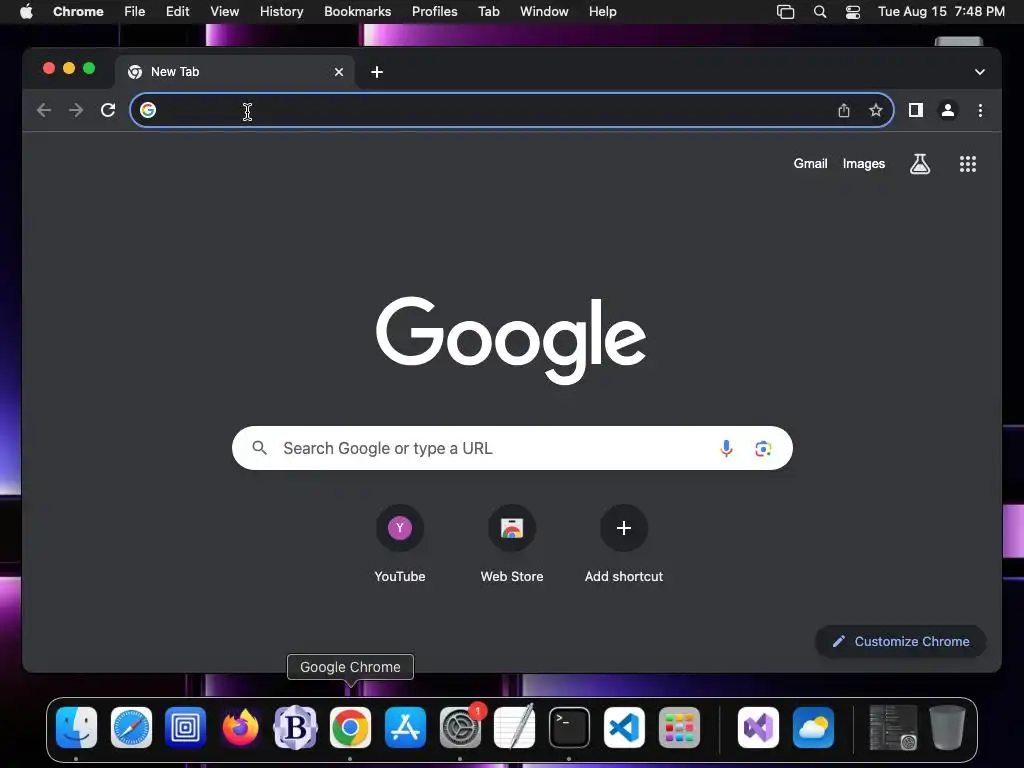
Task: Click the Chrome forward arrow button
Action: coord(76,110)
